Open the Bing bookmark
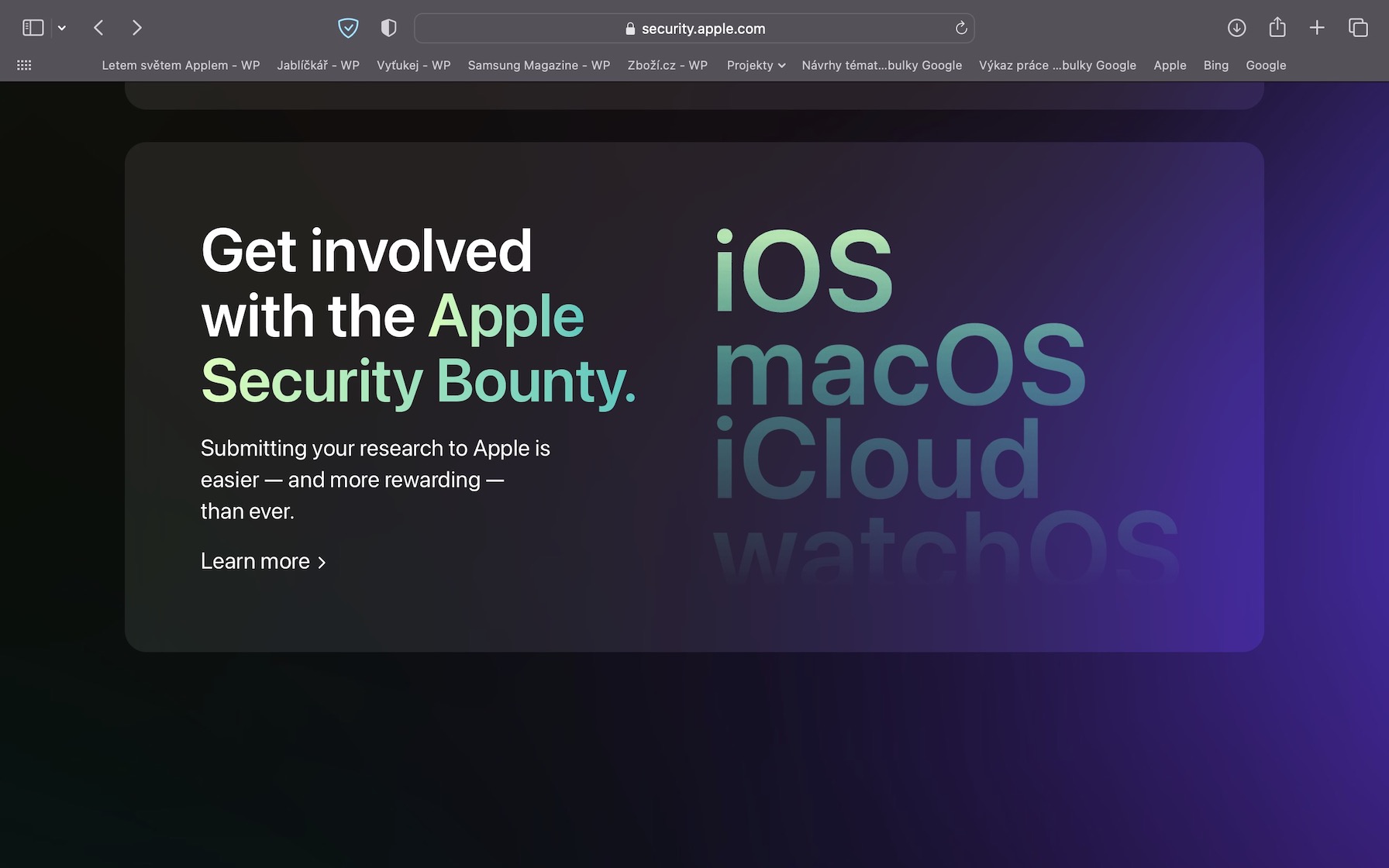 (1215, 65)
